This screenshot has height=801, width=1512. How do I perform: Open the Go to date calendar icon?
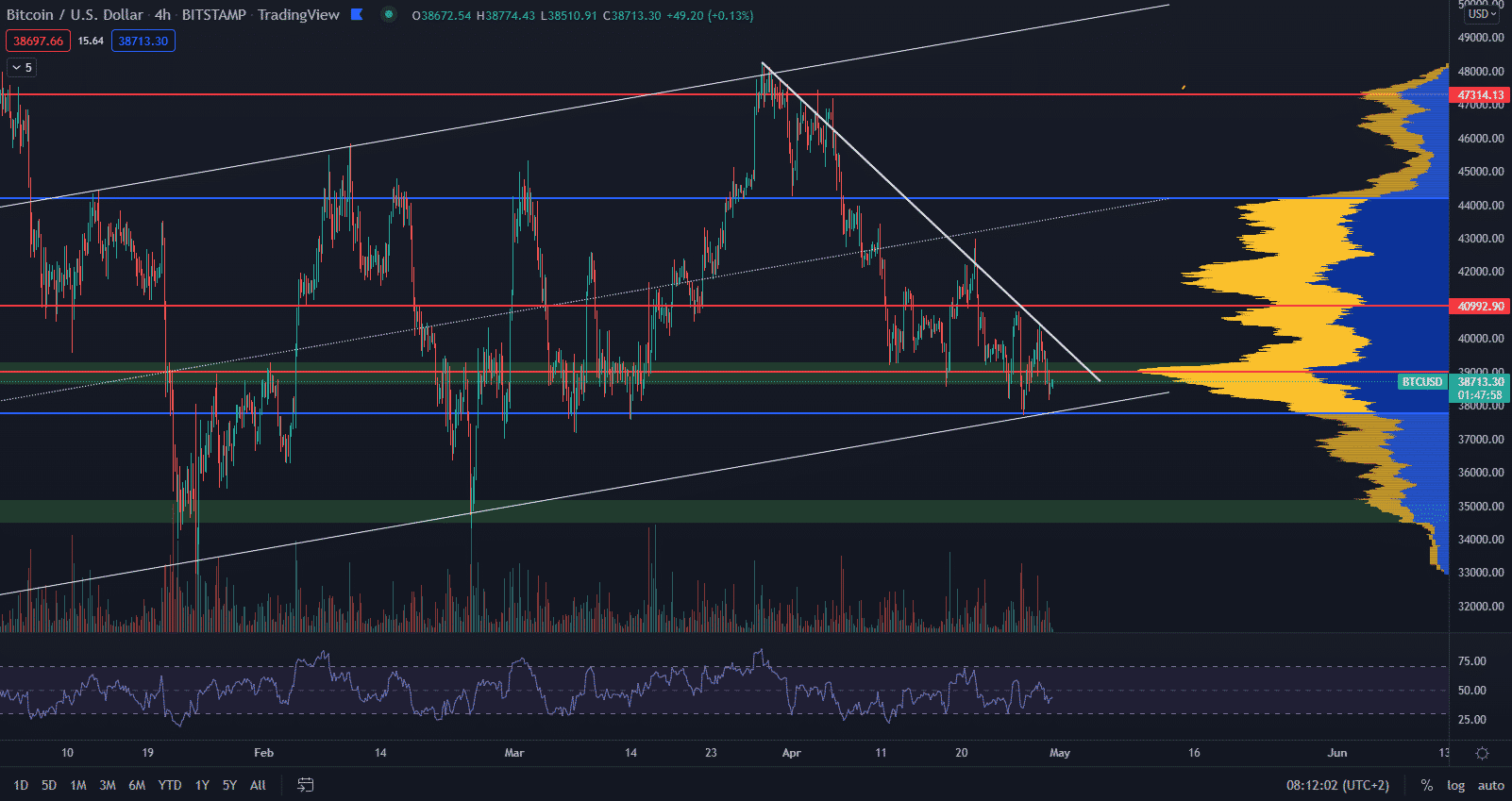(x=305, y=785)
